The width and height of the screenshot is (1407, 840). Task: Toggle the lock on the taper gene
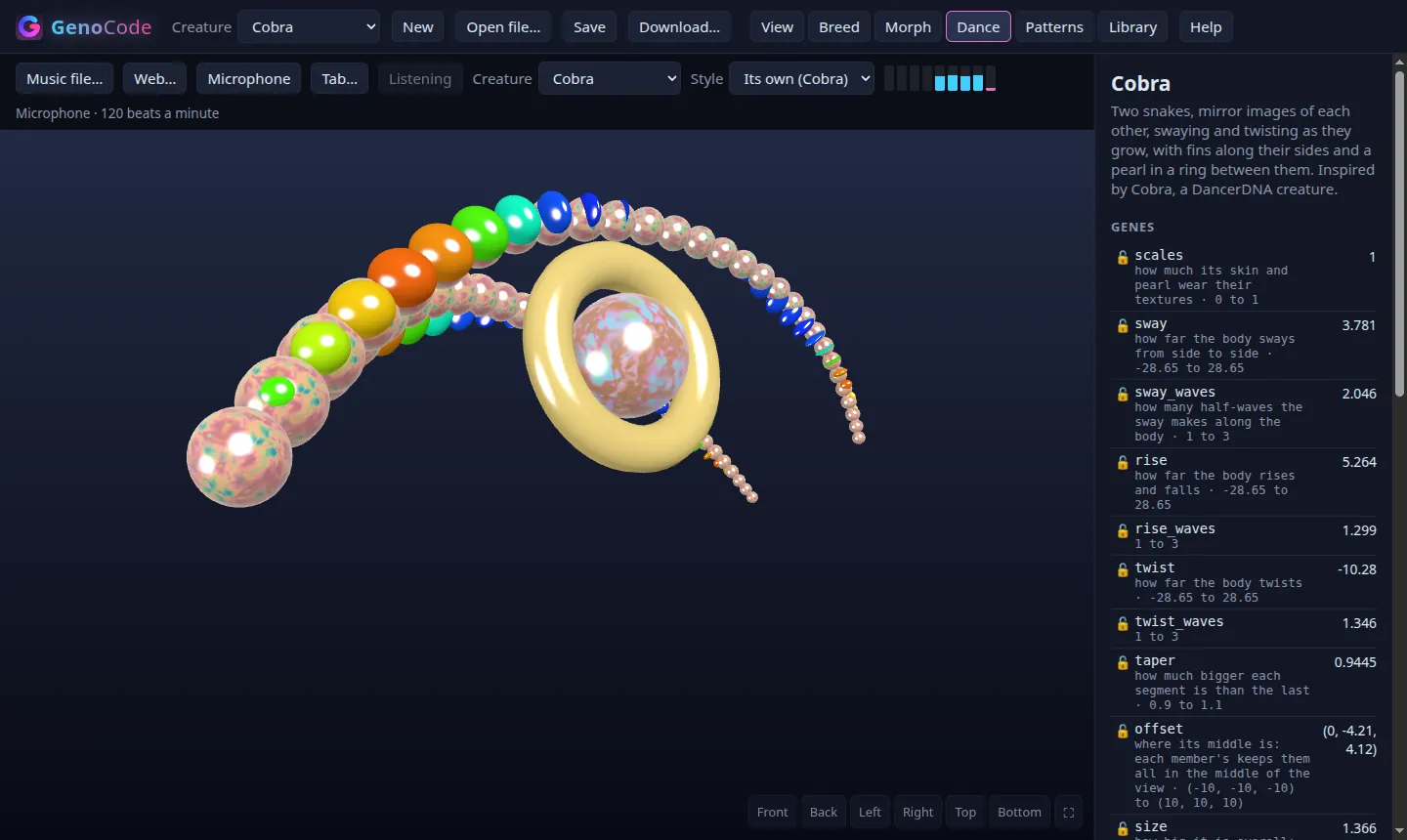point(1123,662)
